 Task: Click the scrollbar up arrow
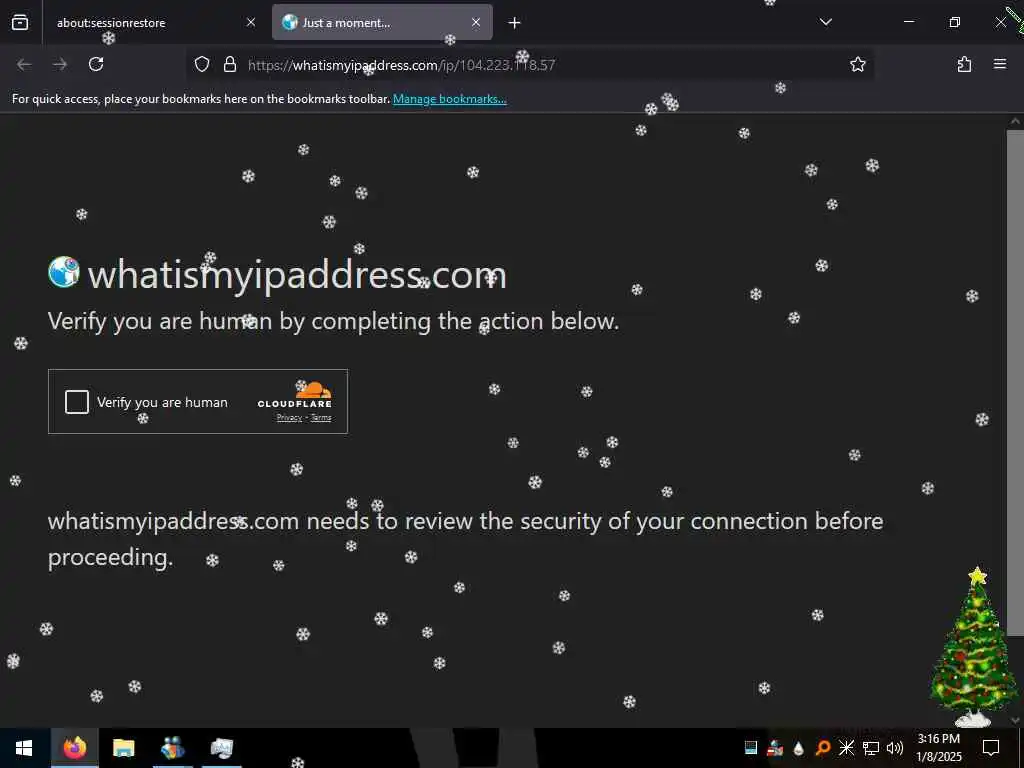click(x=1015, y=121)
